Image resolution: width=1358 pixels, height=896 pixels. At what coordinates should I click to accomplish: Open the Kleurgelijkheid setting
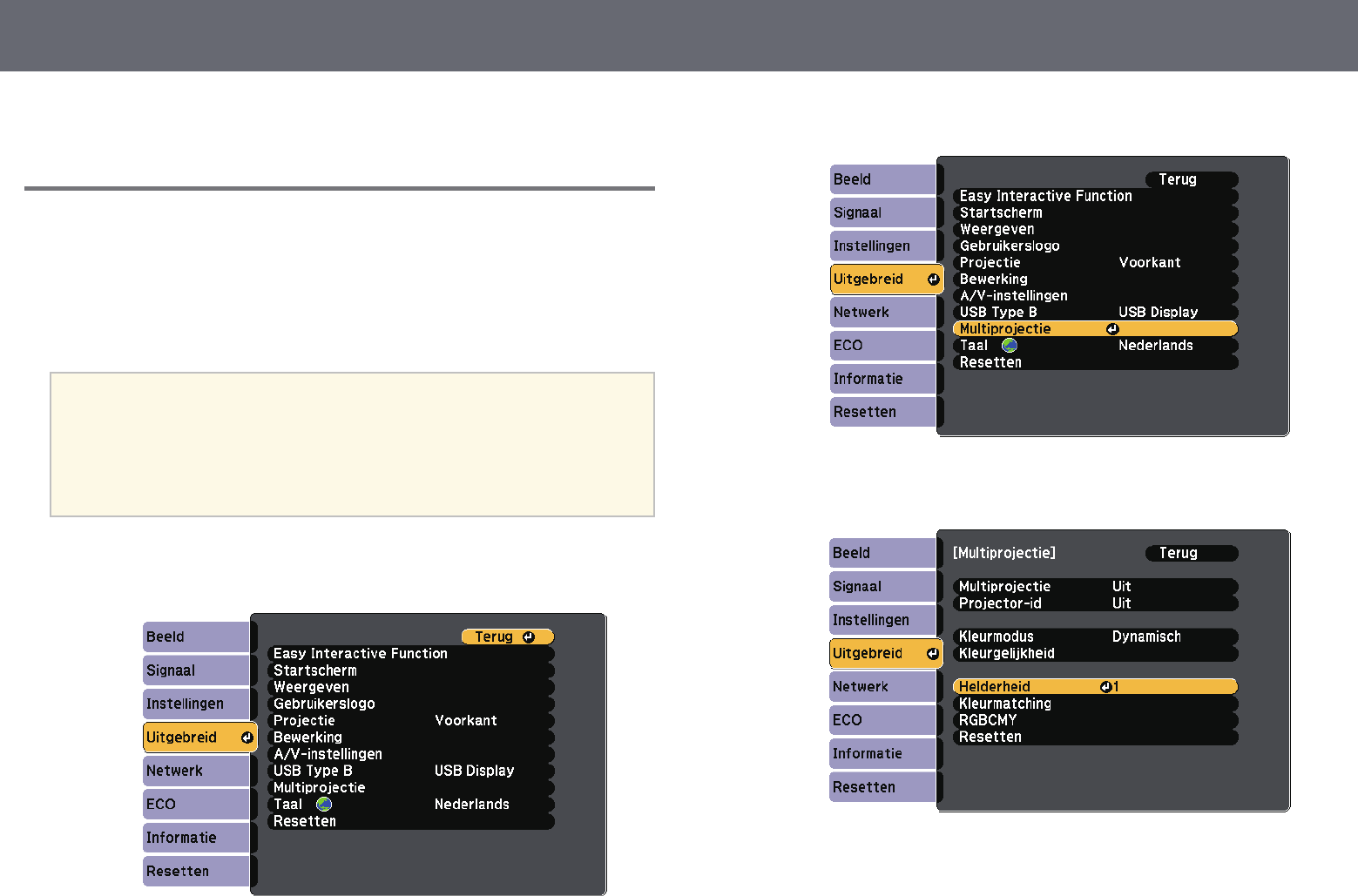[1096, 653]
